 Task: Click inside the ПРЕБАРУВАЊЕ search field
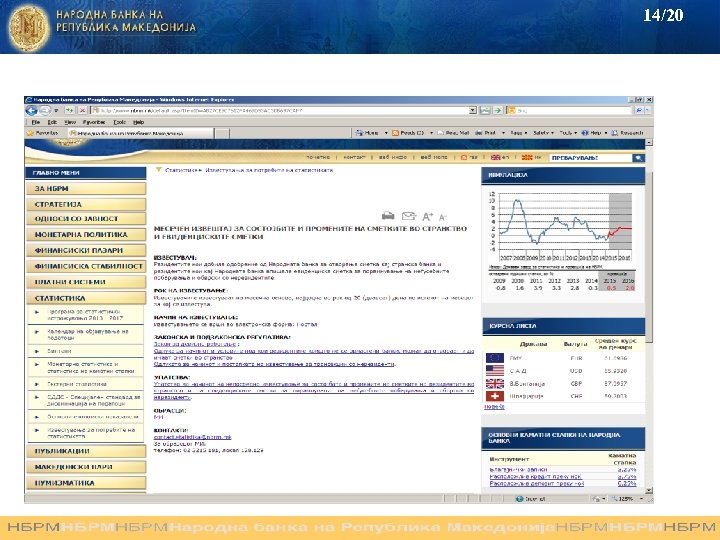(x=591, y=158)
